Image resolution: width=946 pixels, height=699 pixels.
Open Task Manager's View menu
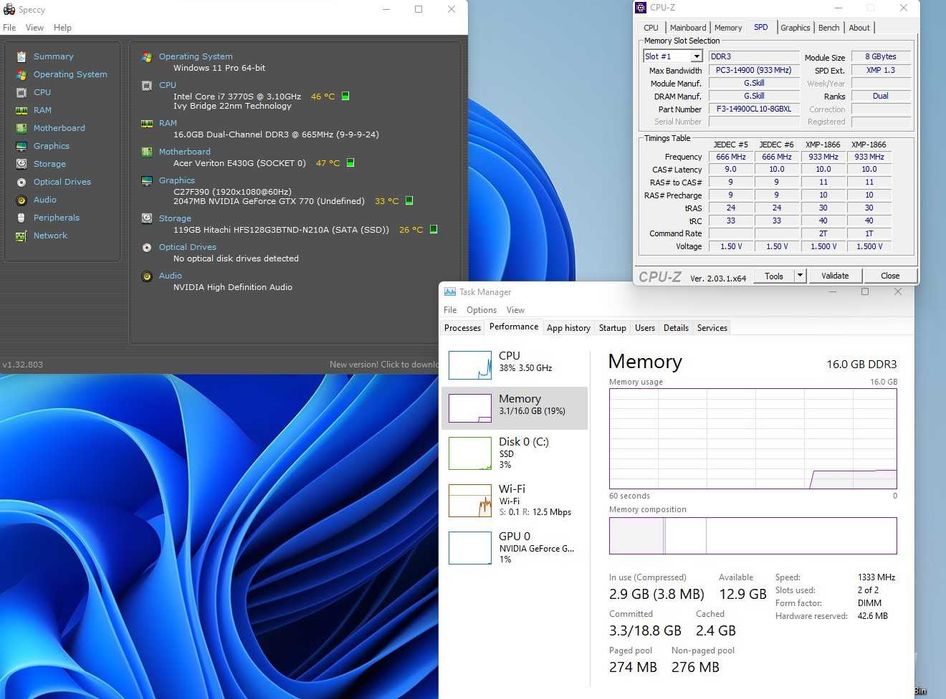tap(515, 310)
